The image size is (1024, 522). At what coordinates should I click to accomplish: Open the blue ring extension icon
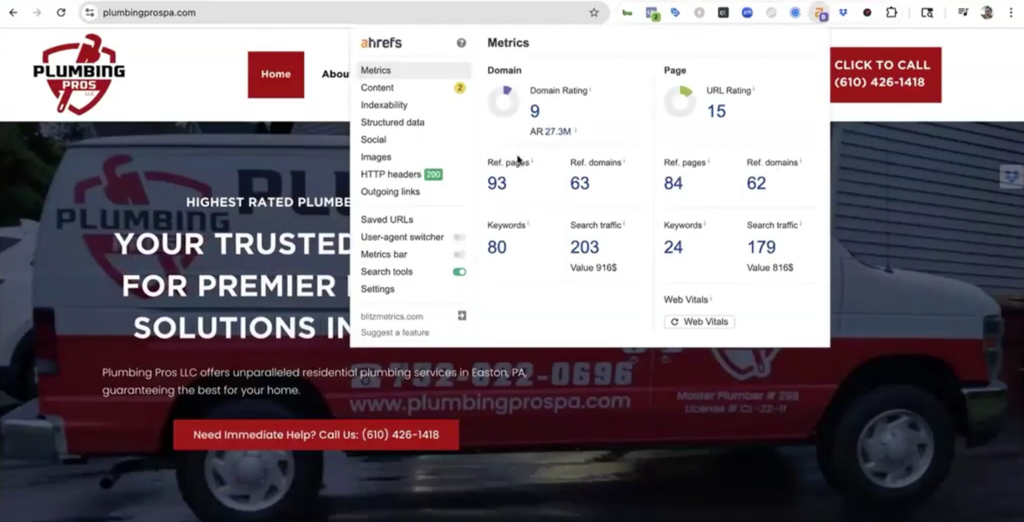795,12
